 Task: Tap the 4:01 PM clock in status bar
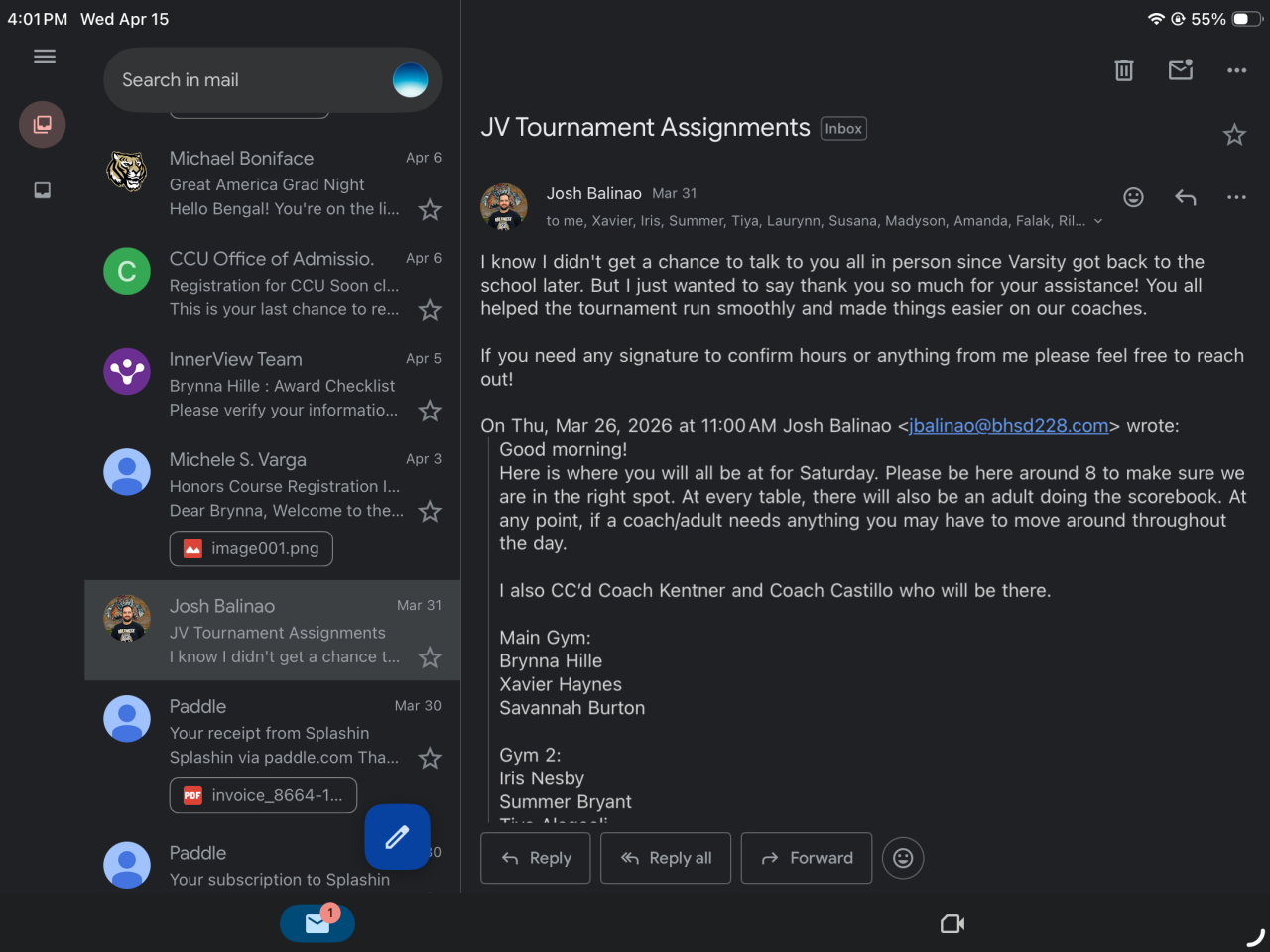point(38,19)
